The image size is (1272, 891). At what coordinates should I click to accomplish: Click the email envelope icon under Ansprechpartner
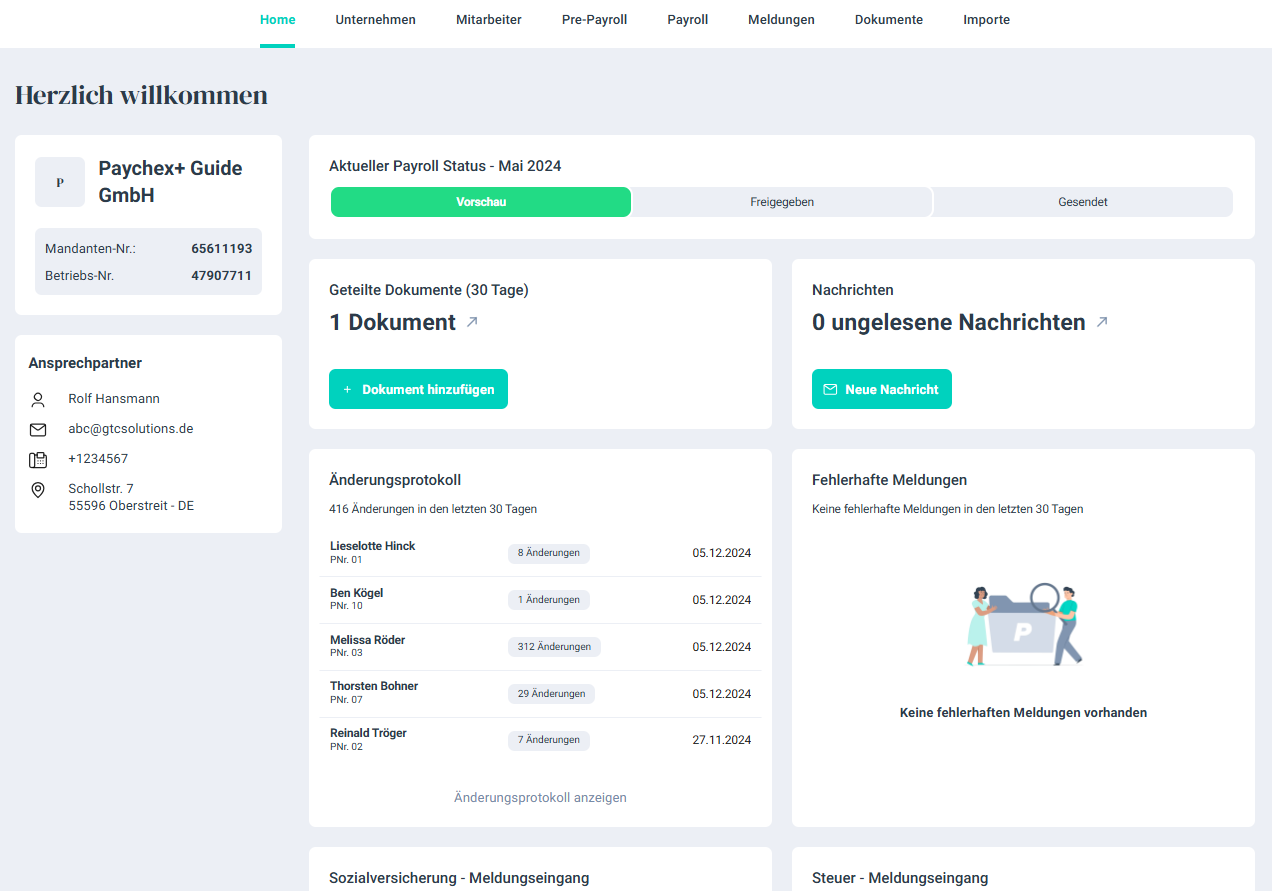click(x=38, y=430)
